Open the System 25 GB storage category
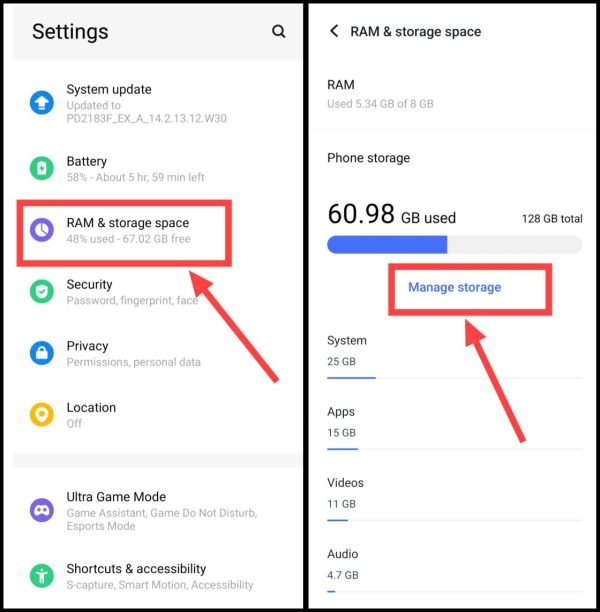The image size is (600, 612). (454, 356)
